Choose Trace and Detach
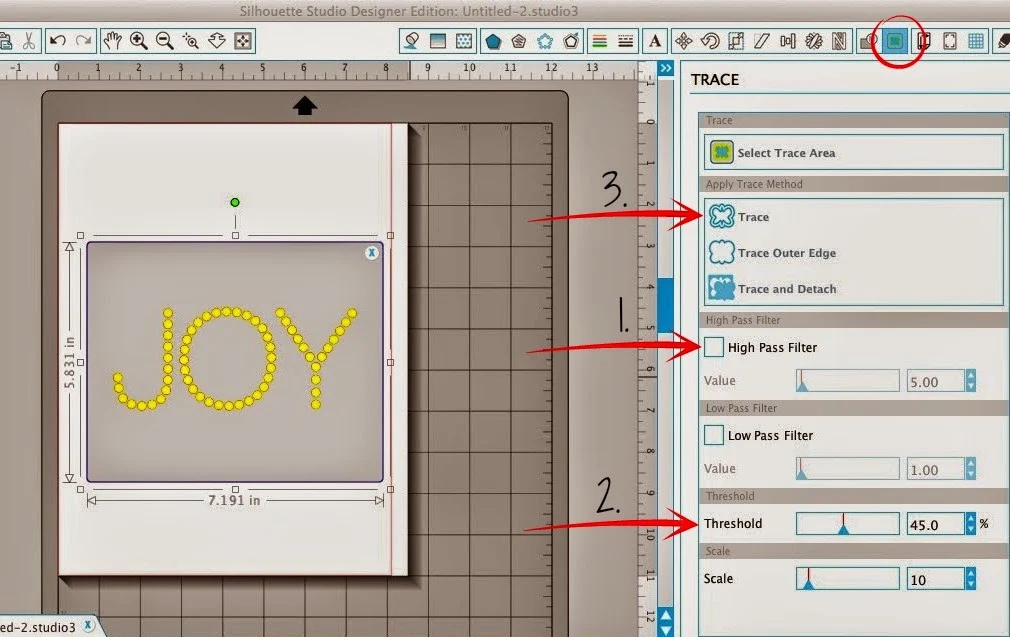This screenshot has height=637, width=1010. 772,289
